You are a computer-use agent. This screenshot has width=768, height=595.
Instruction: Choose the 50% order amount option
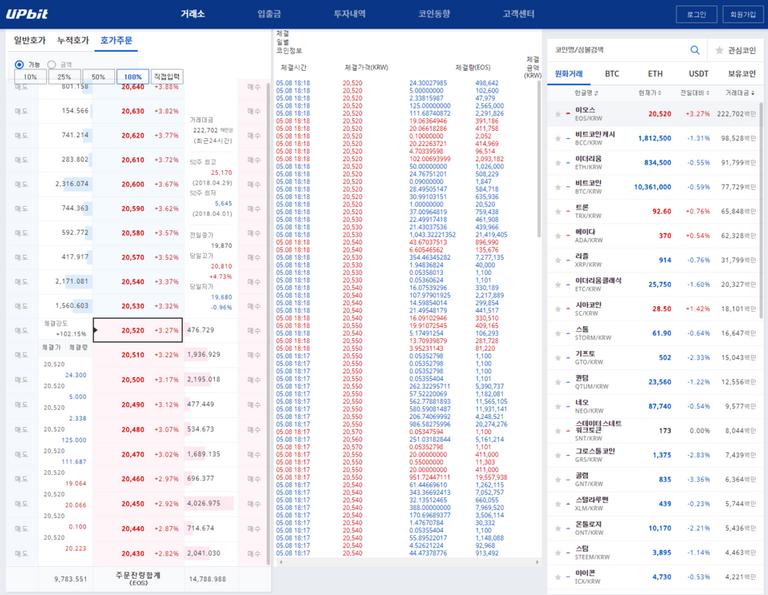coord(98,76)
